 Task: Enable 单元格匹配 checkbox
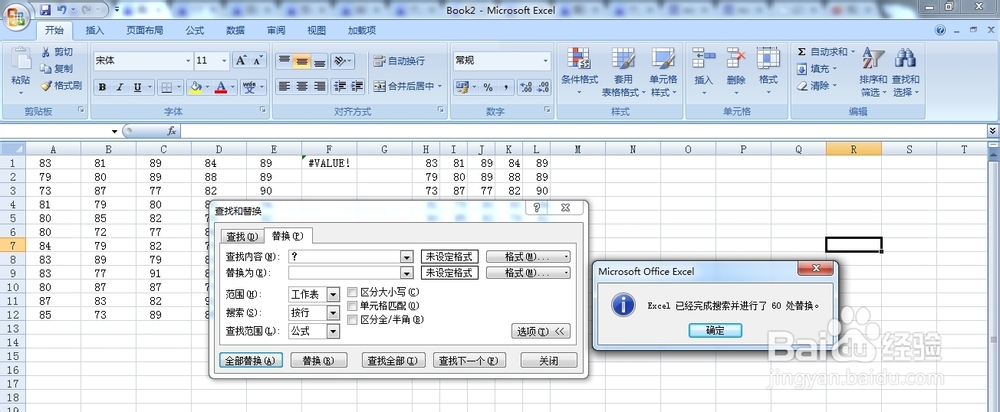click(x=352, y=305)
